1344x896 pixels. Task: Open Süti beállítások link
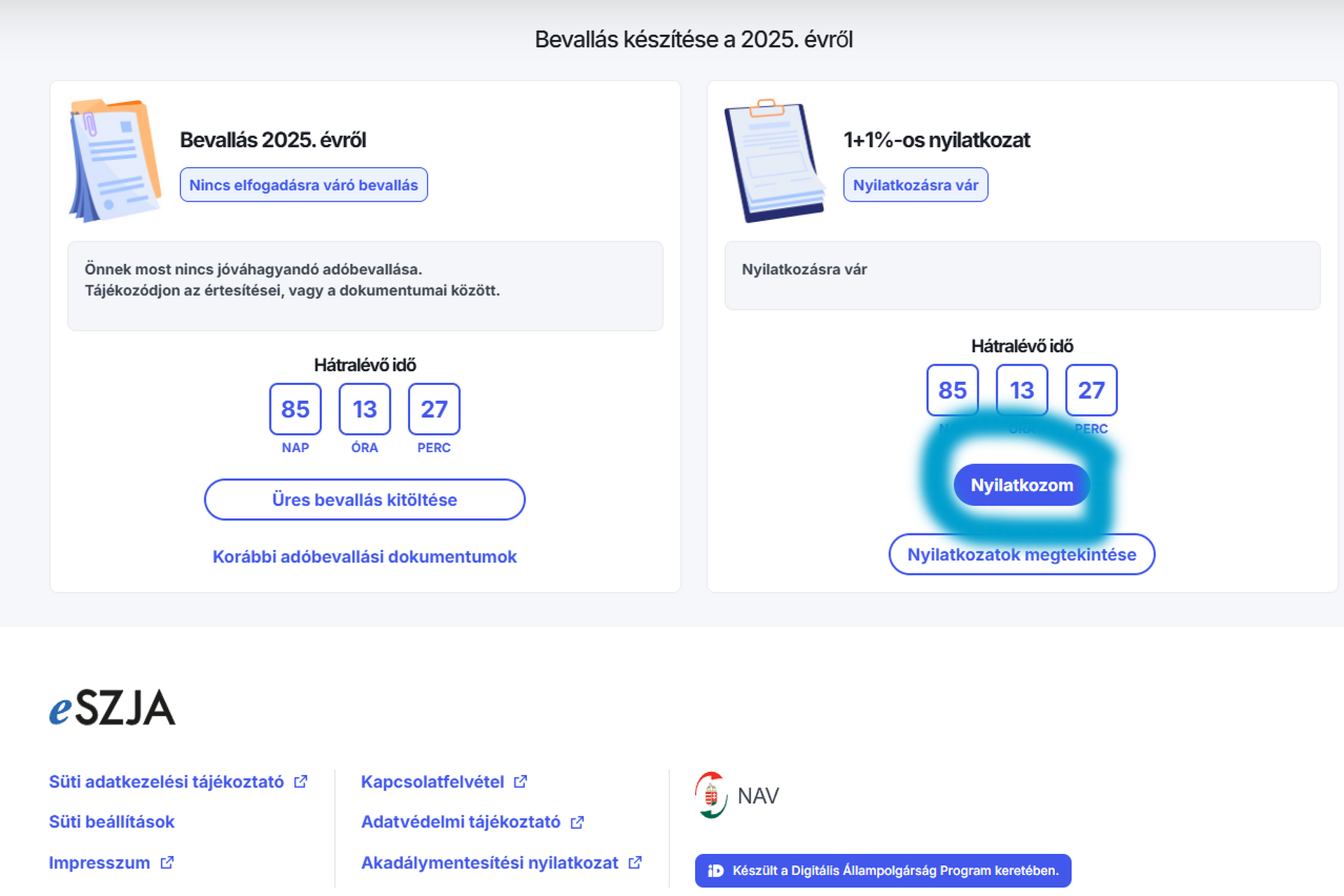click(x=111, y=822)
